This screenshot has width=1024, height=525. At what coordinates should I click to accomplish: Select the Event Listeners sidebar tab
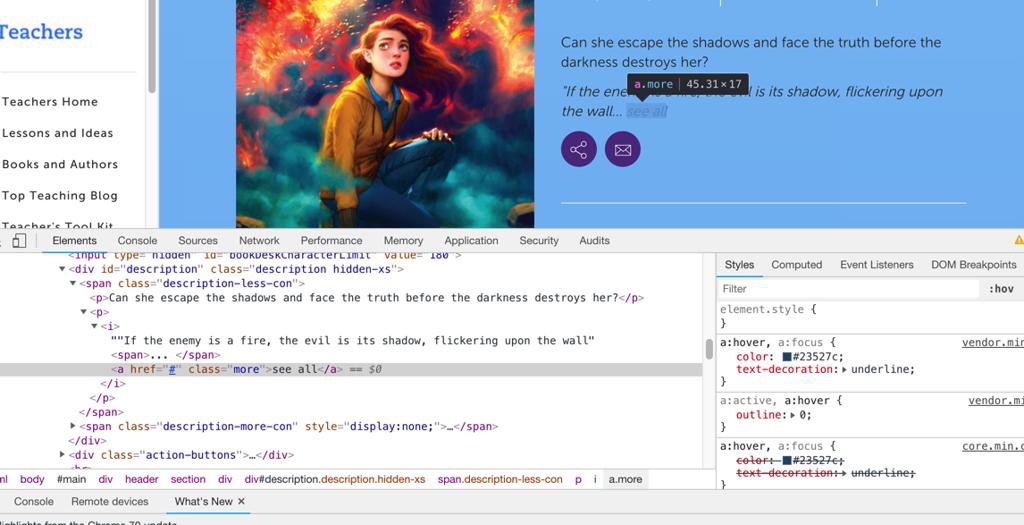click(x=876, y=264)
